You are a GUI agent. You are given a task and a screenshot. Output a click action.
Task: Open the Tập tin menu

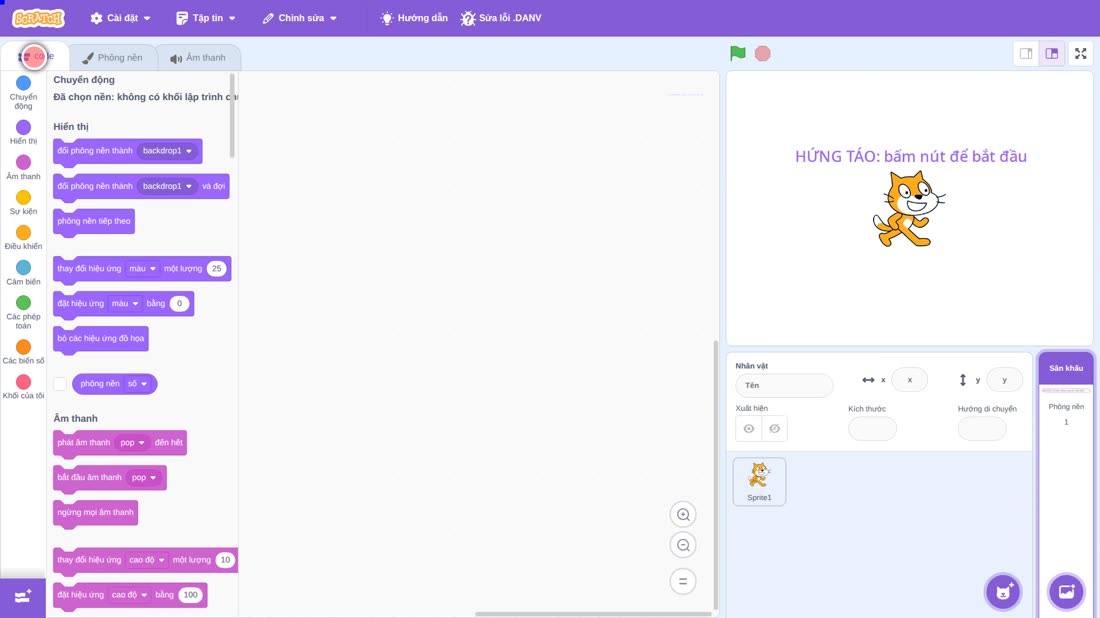pos(206,18)
